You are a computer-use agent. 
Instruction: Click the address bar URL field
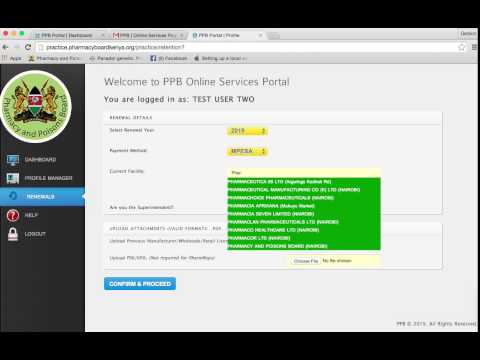tap(247, 47)
